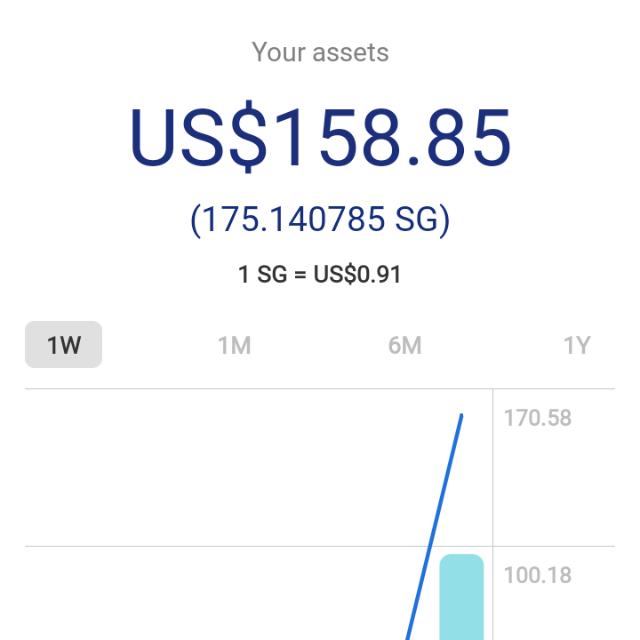This screenshot has height=640, width=640.
Task: Tap the US$0.91 price value
Action: pos(357,274)
